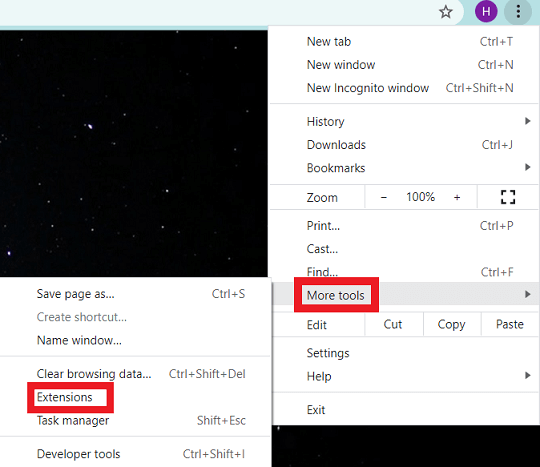Select Save page as... in submenu
540x467 pixels.
pos(135,294)
